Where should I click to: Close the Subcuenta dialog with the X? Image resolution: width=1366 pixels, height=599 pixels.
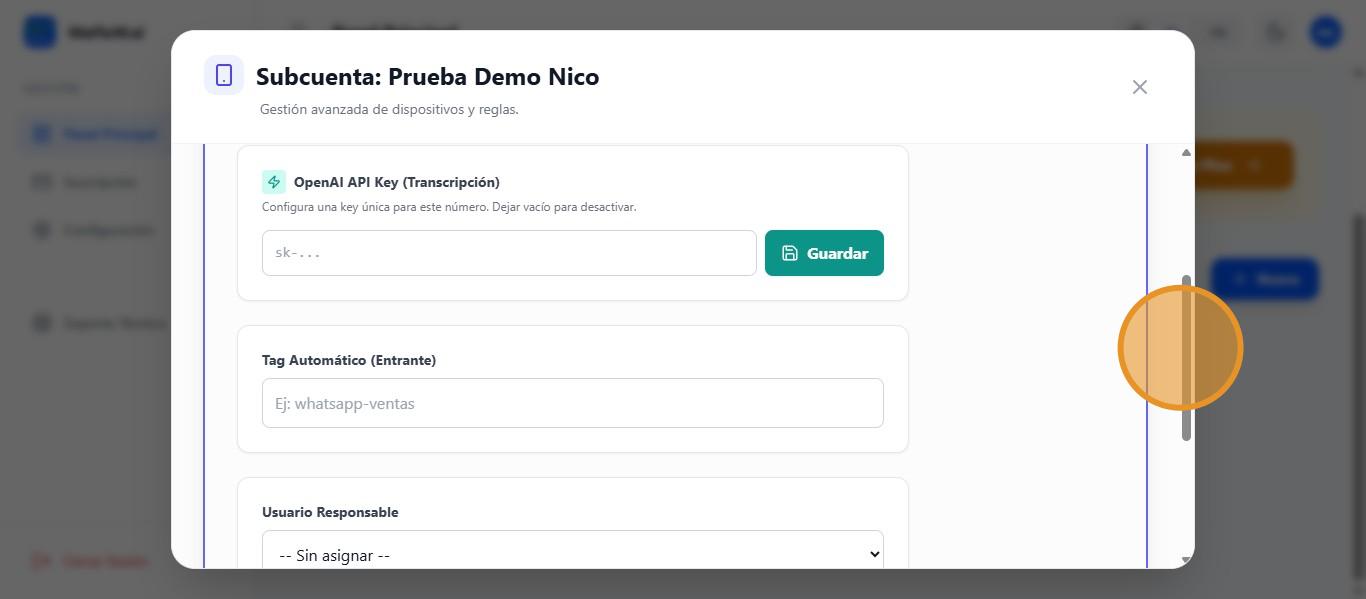click(x=1139, y=87)
